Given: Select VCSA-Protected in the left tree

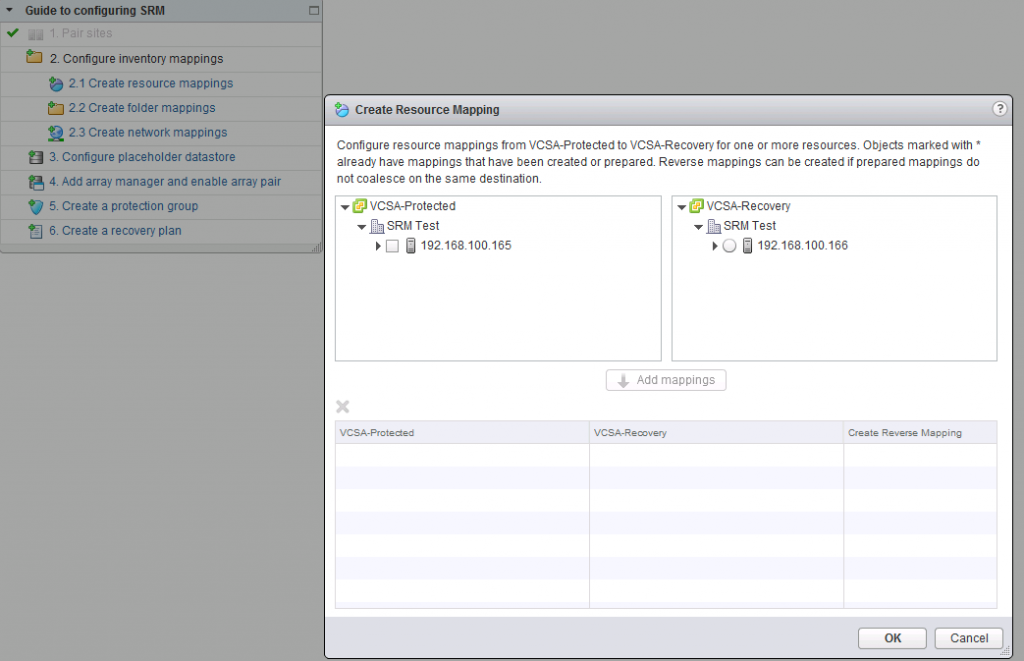Looking at the screenshot, I should click(413, 206).
